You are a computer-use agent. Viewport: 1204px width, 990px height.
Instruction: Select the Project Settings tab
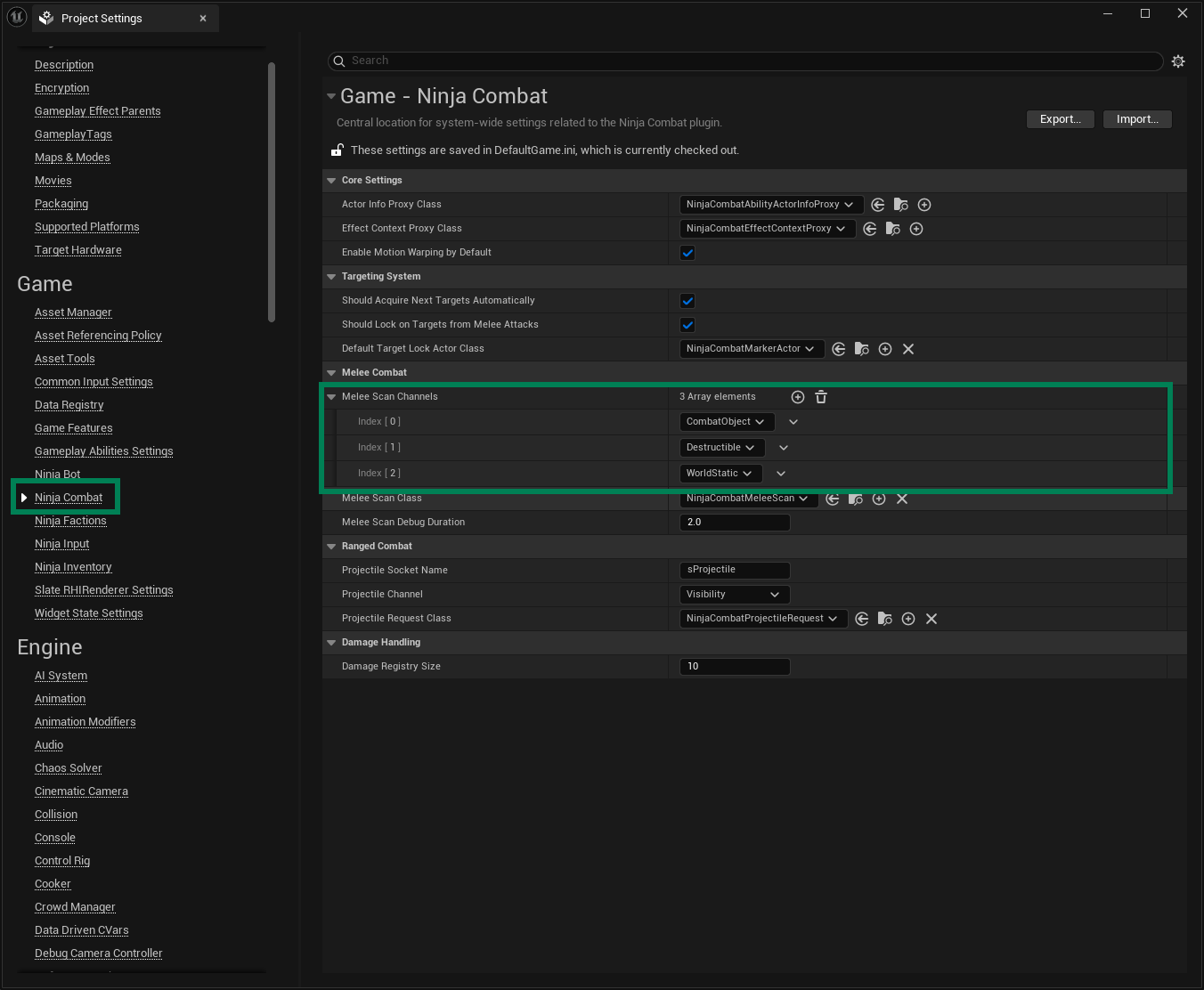point(102,18)
